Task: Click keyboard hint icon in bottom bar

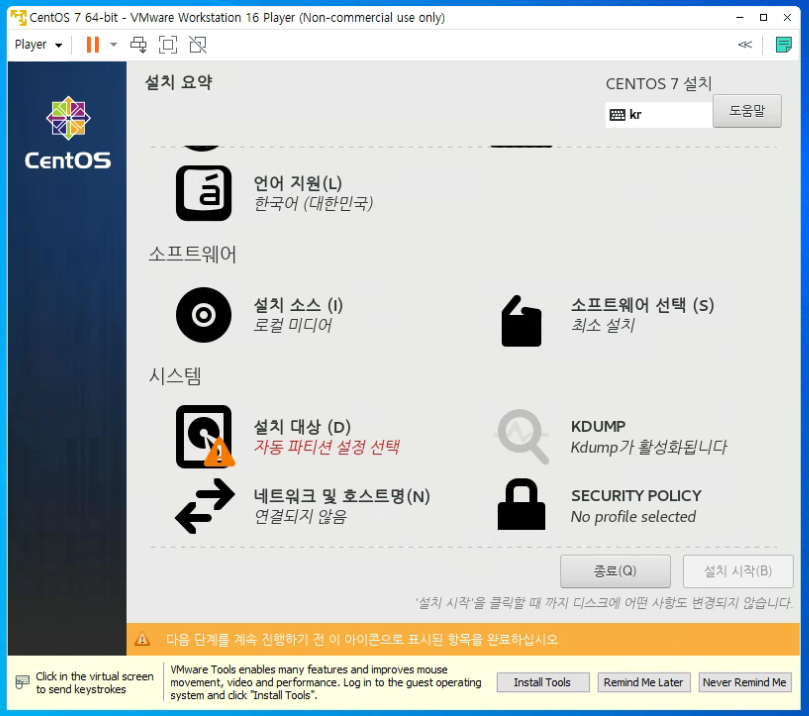Action: click(22, 682)
